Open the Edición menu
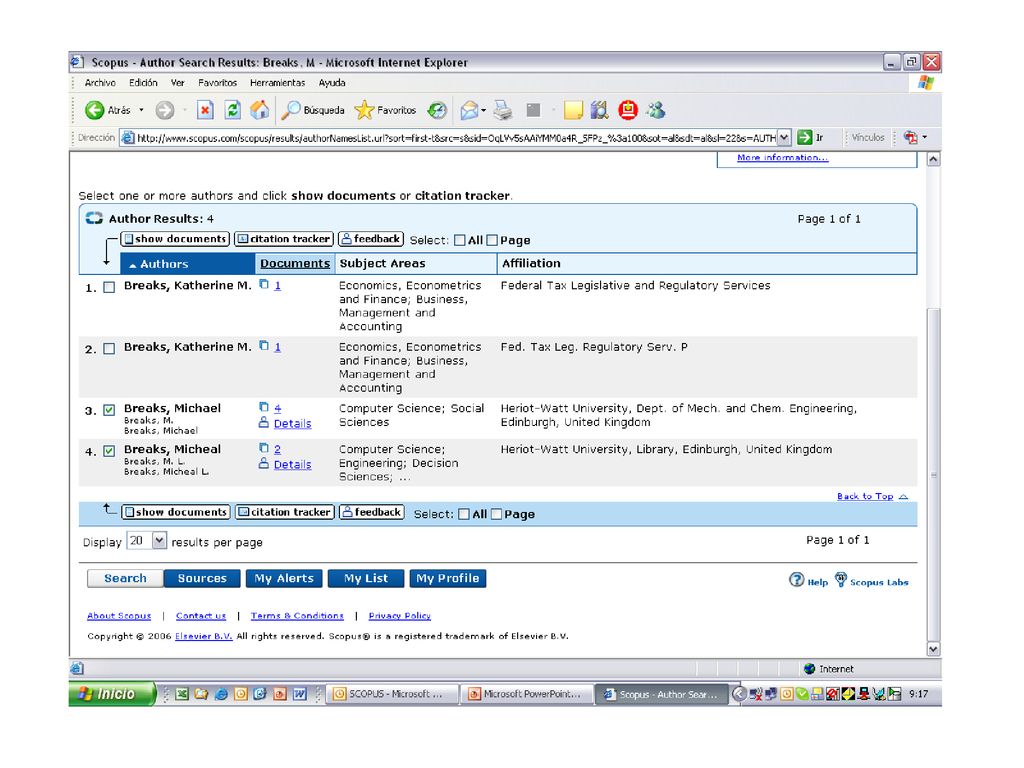The image size is (1024, 768). pyautogui.click(x=143, y=83)
